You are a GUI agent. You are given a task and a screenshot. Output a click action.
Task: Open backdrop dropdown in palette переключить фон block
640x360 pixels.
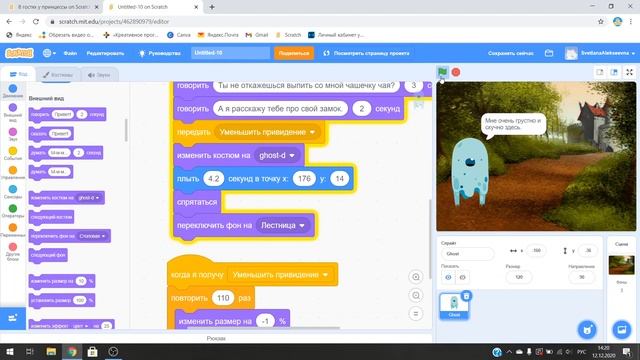click(x=92, y=236)
